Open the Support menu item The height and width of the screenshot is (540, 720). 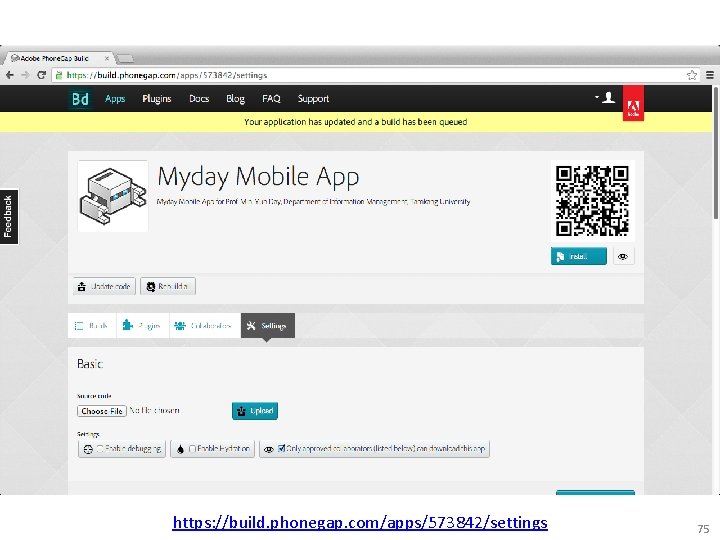tap(313, 99)
